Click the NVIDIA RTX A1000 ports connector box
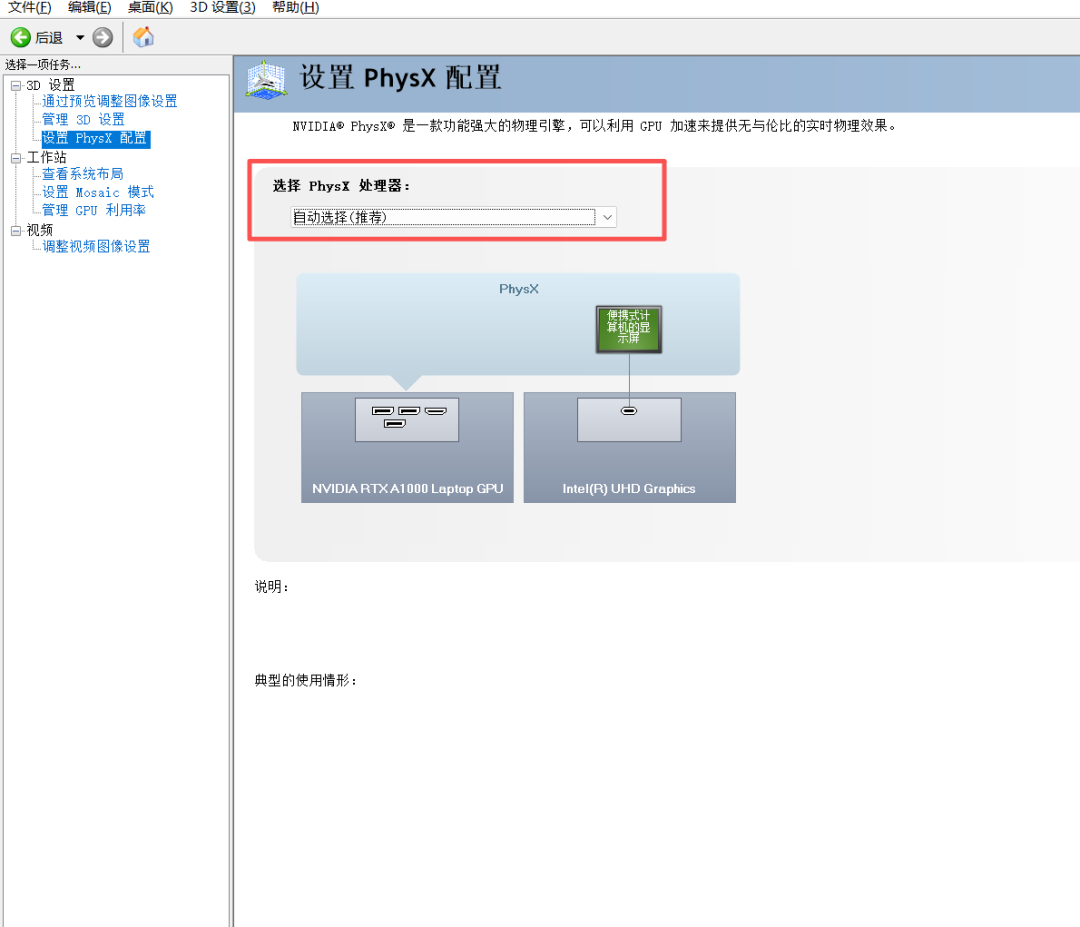The width and height of the screenshot is (1080, 927). coord(407,419)
